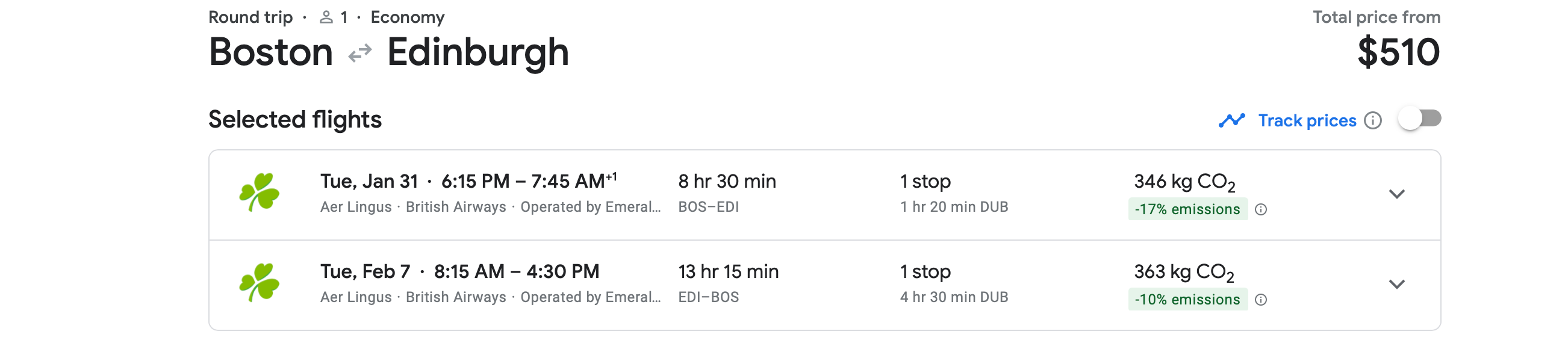Click the Track prices link text

(1307, 120)
